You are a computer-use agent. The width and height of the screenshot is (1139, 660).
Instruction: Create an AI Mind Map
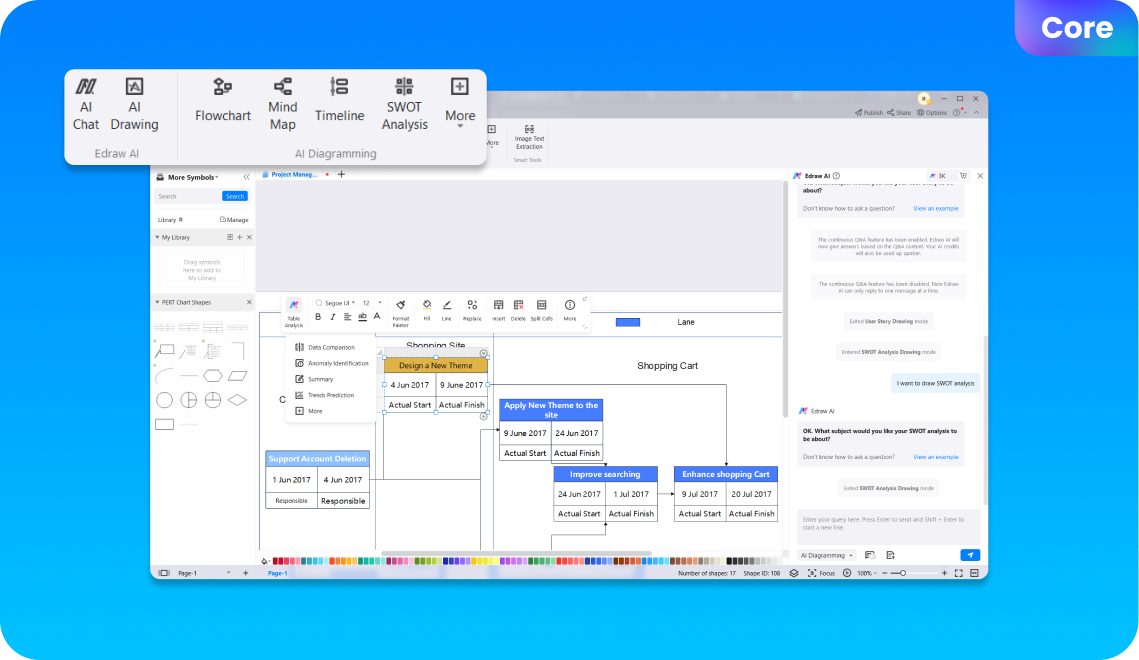click(x=283, y=105)
